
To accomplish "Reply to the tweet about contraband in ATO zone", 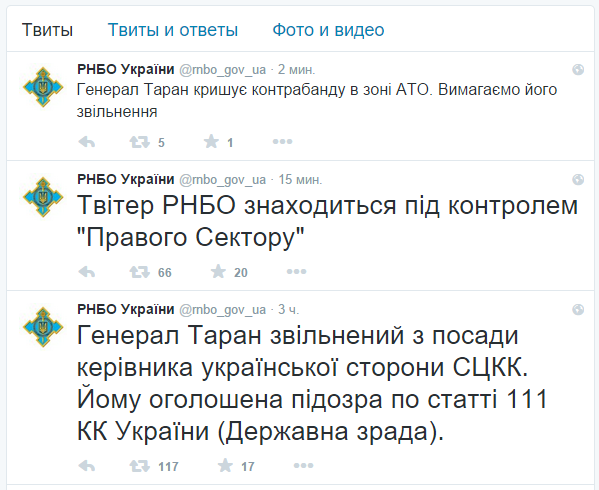I will pyautogui.click(x=87, y=142).
